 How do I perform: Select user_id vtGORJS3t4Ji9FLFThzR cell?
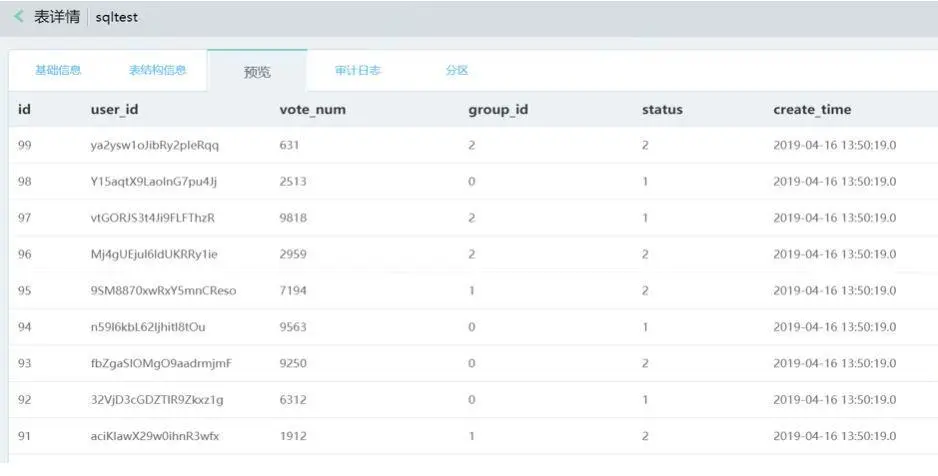(153, 218)
